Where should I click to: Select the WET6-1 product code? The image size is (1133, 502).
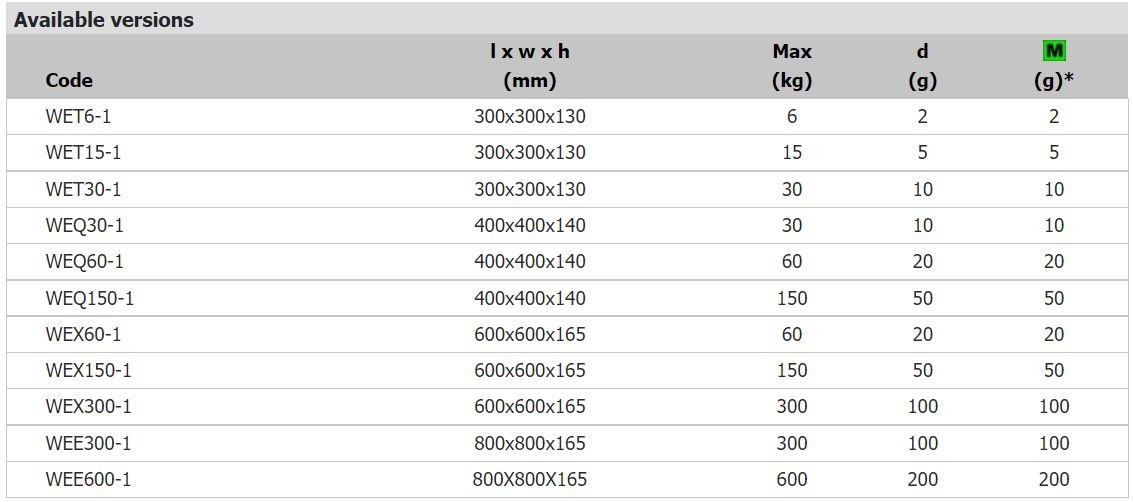[x=78, y=116]
